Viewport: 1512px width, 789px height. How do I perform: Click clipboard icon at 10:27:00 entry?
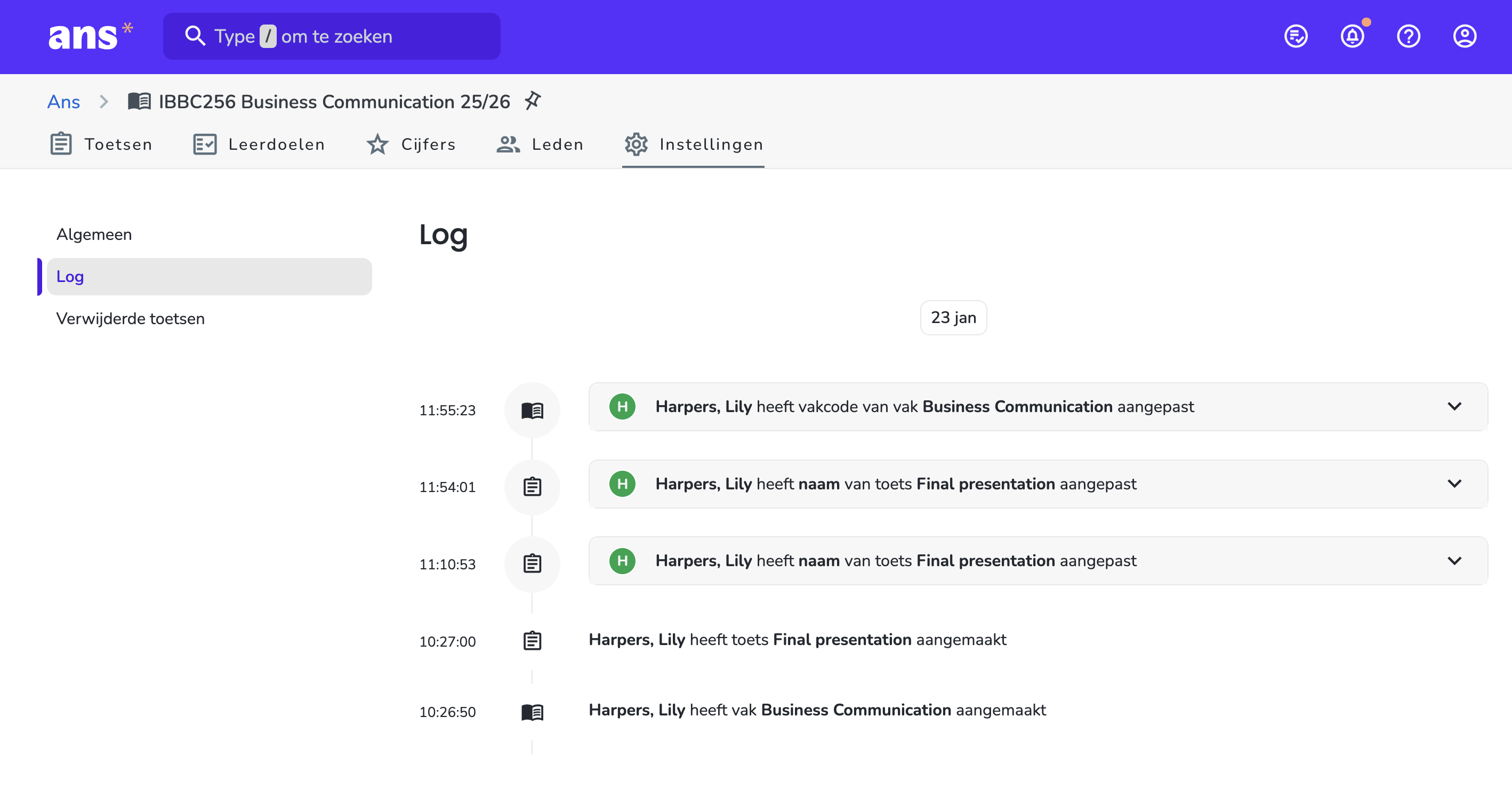533,640
